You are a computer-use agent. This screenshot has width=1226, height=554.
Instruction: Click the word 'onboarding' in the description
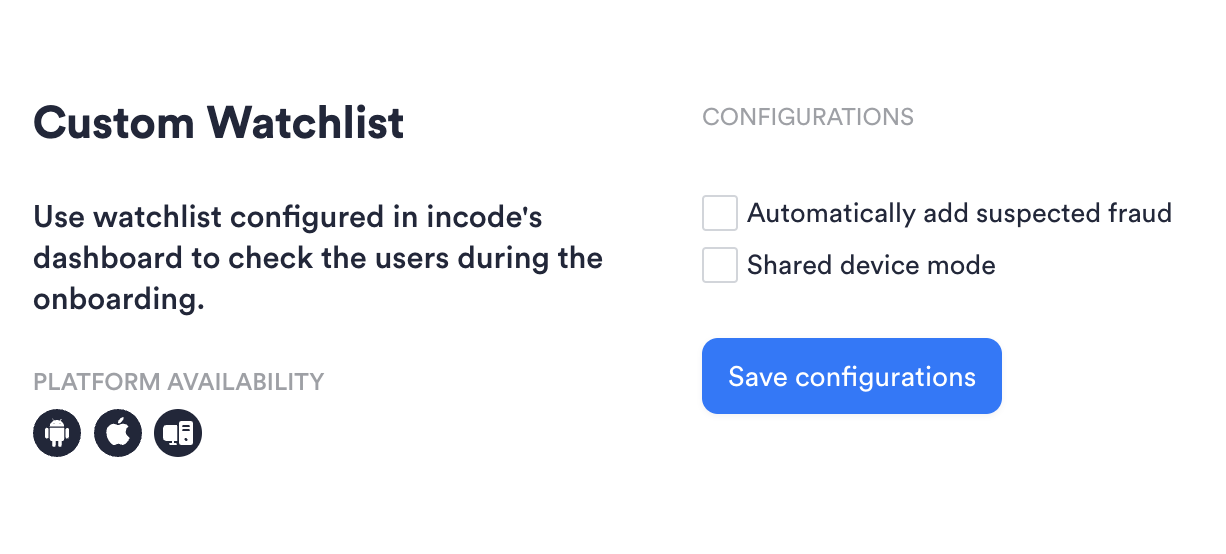118,300
